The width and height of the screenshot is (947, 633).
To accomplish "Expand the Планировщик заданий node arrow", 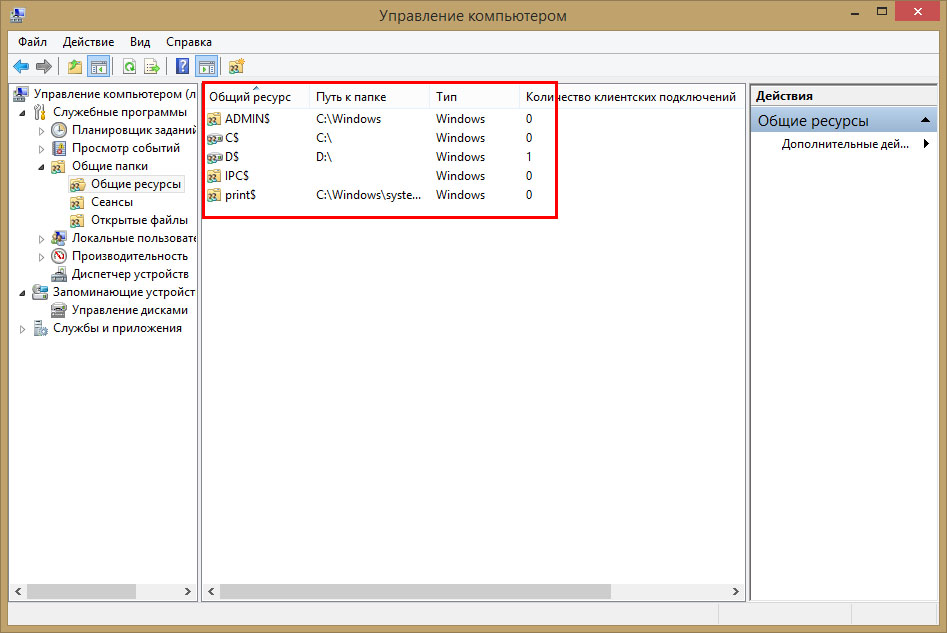I will [x=41, y=131].
